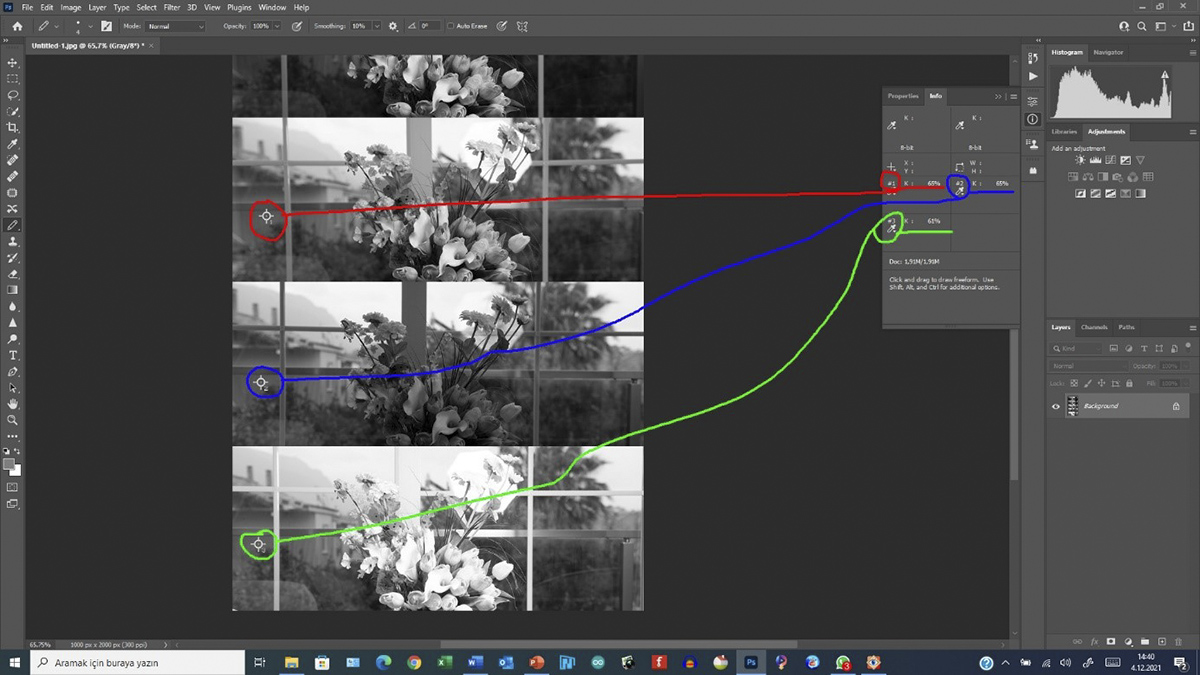Open the smoothing options gear
1200x675 pixels.
[x=393, y=26]
